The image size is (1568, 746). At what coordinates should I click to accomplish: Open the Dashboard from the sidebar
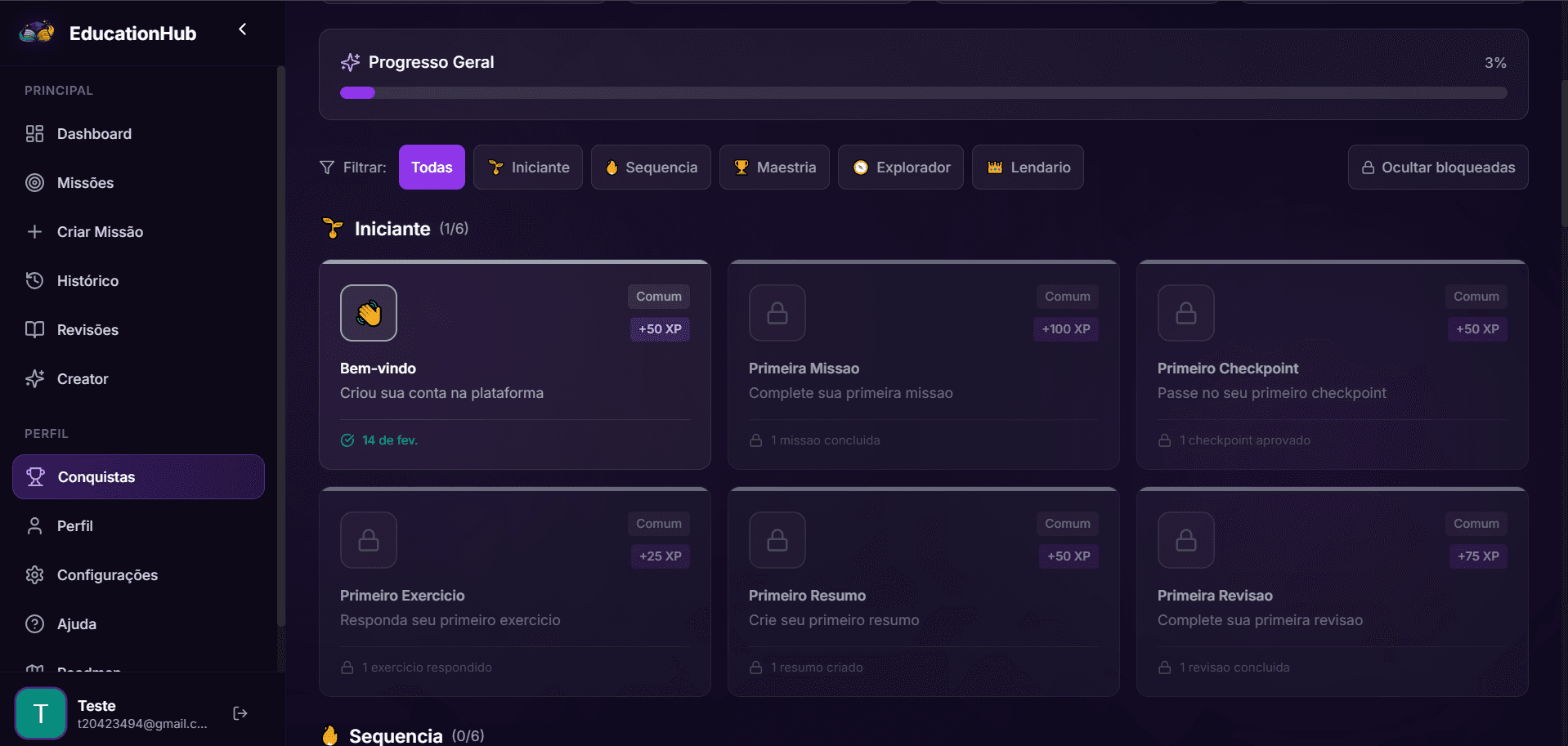coord(94,133)
